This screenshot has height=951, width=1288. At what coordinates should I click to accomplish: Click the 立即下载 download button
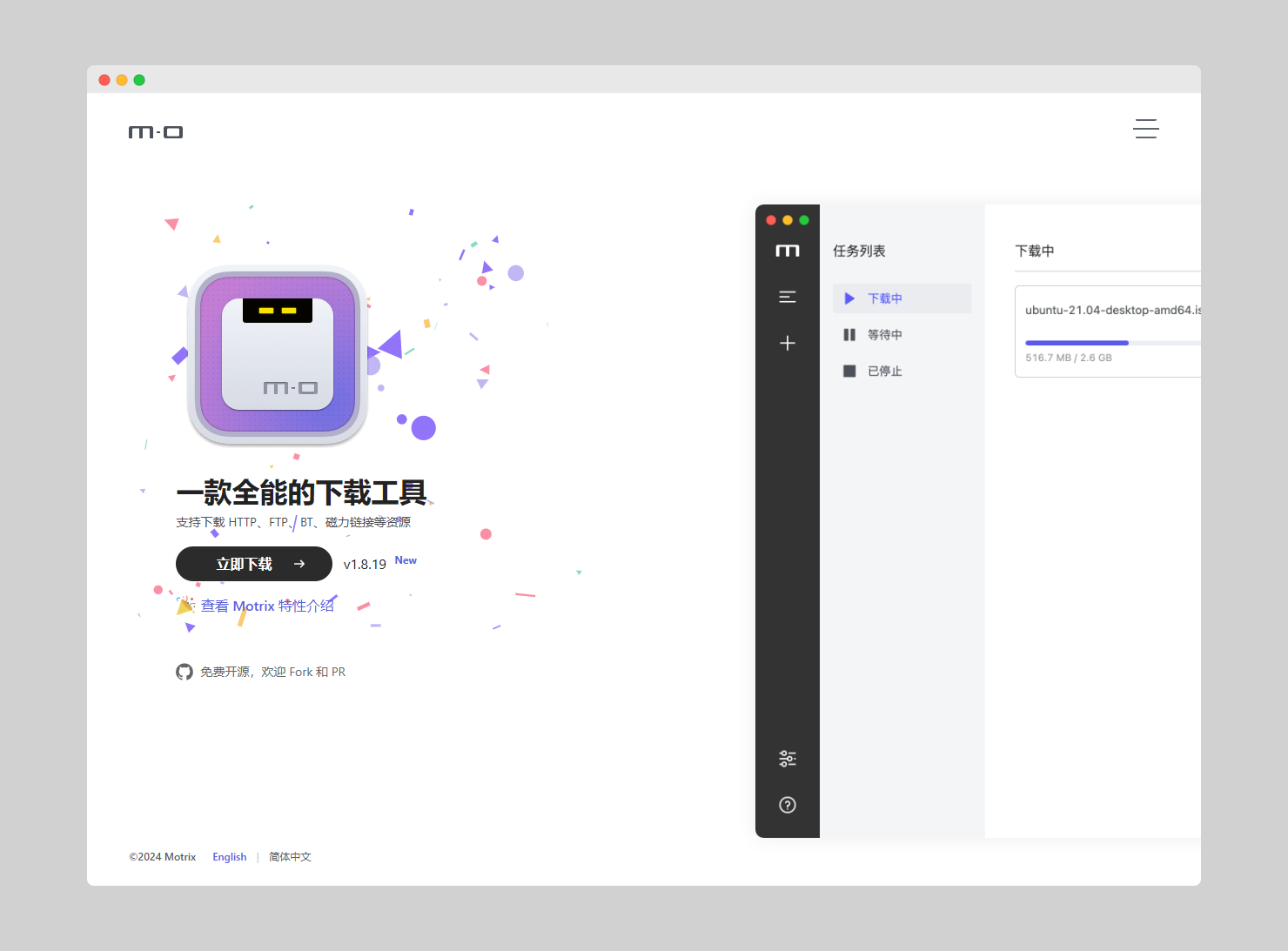(253, 564)
